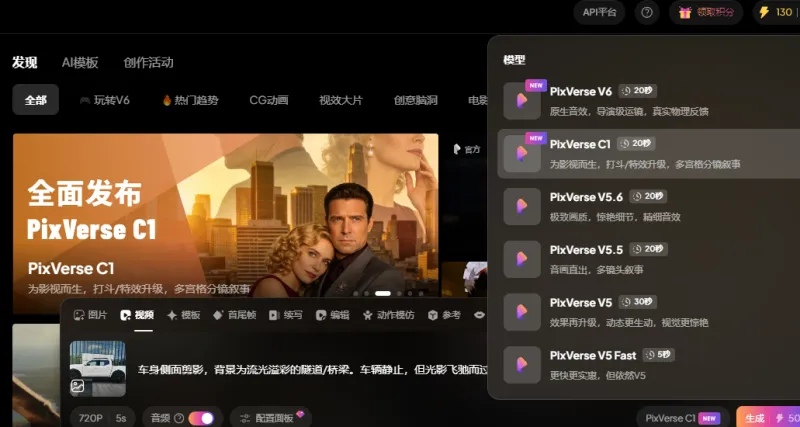Viewport: 800px width, 427px height.
Task: Toggle the 音频 audio switch off
Action: [x=201, y=418]
